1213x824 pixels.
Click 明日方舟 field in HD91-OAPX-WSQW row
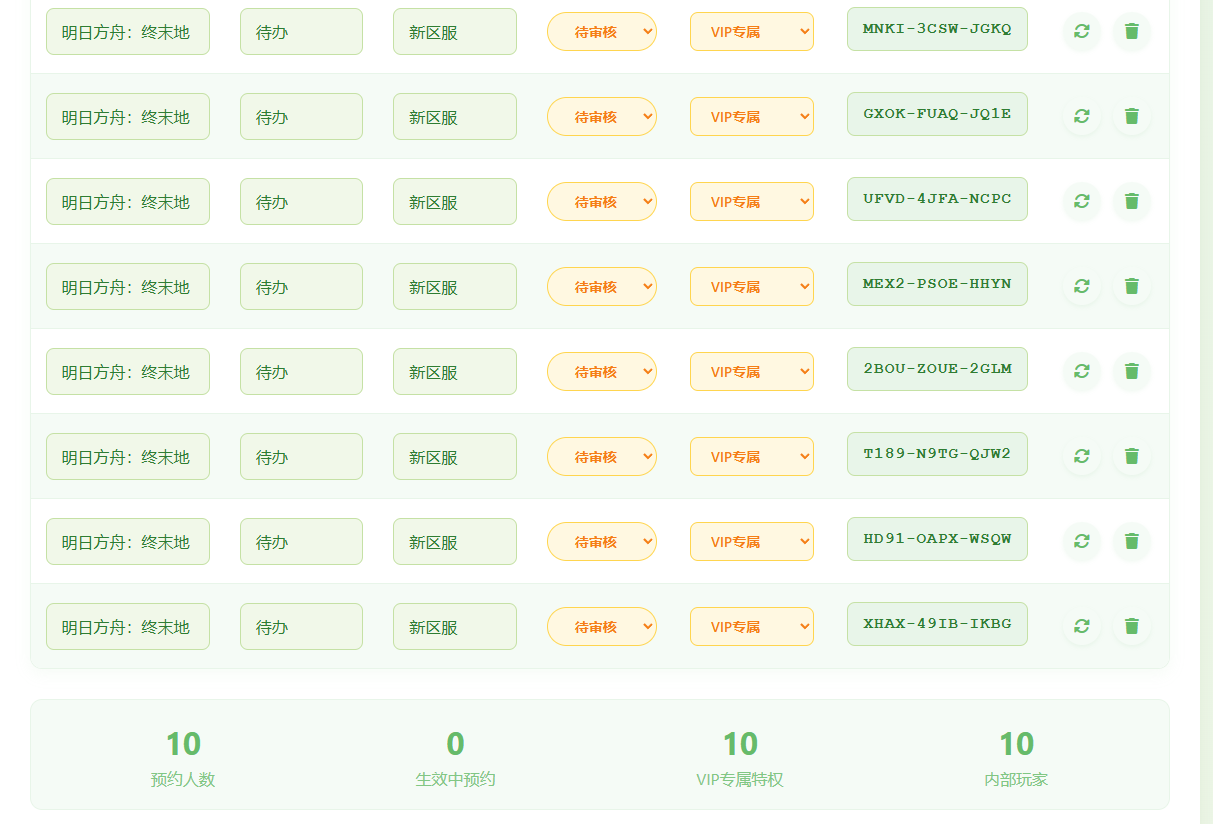[128, 542]
